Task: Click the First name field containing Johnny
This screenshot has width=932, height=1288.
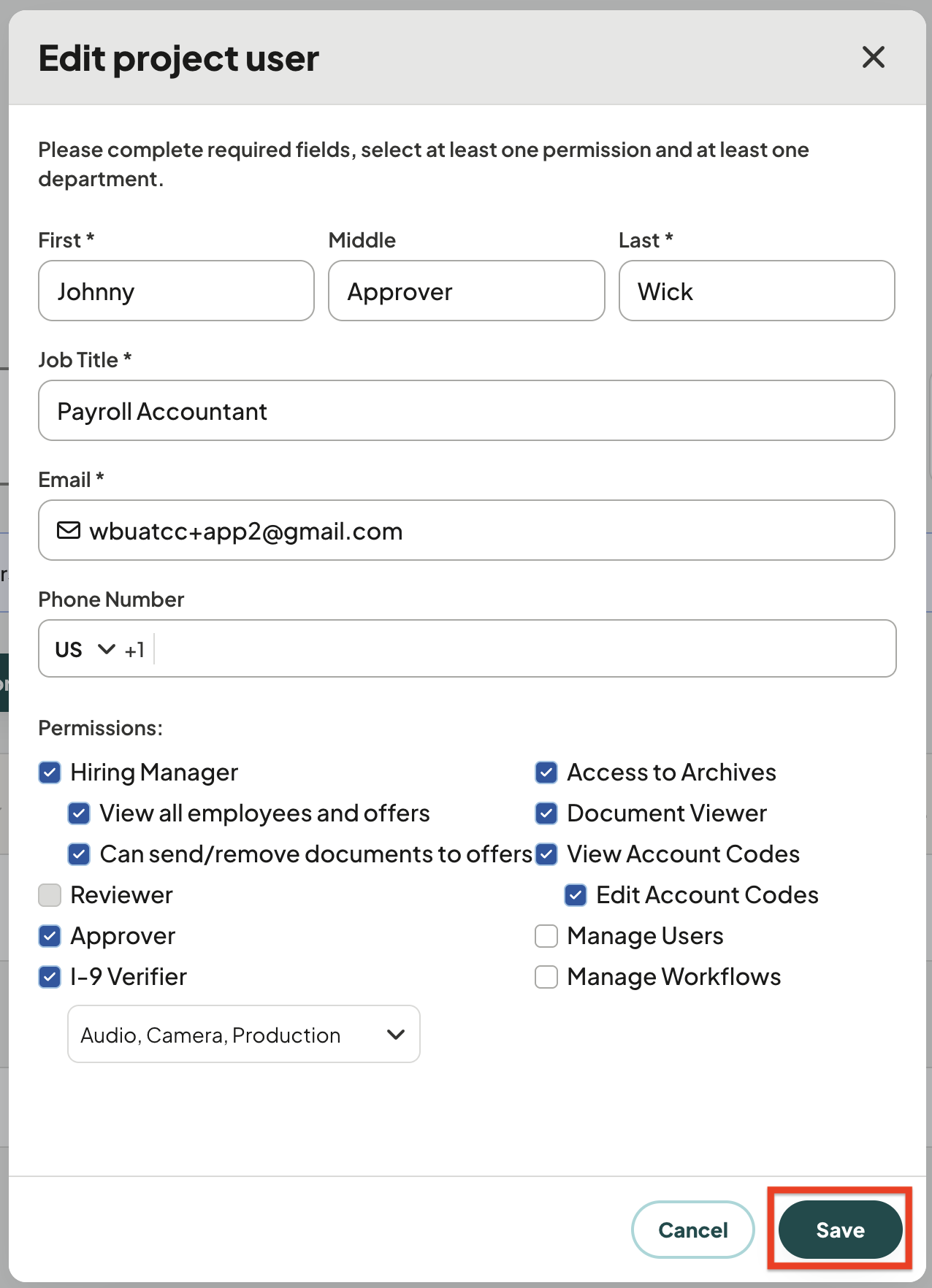Action: tap(176, 291)
